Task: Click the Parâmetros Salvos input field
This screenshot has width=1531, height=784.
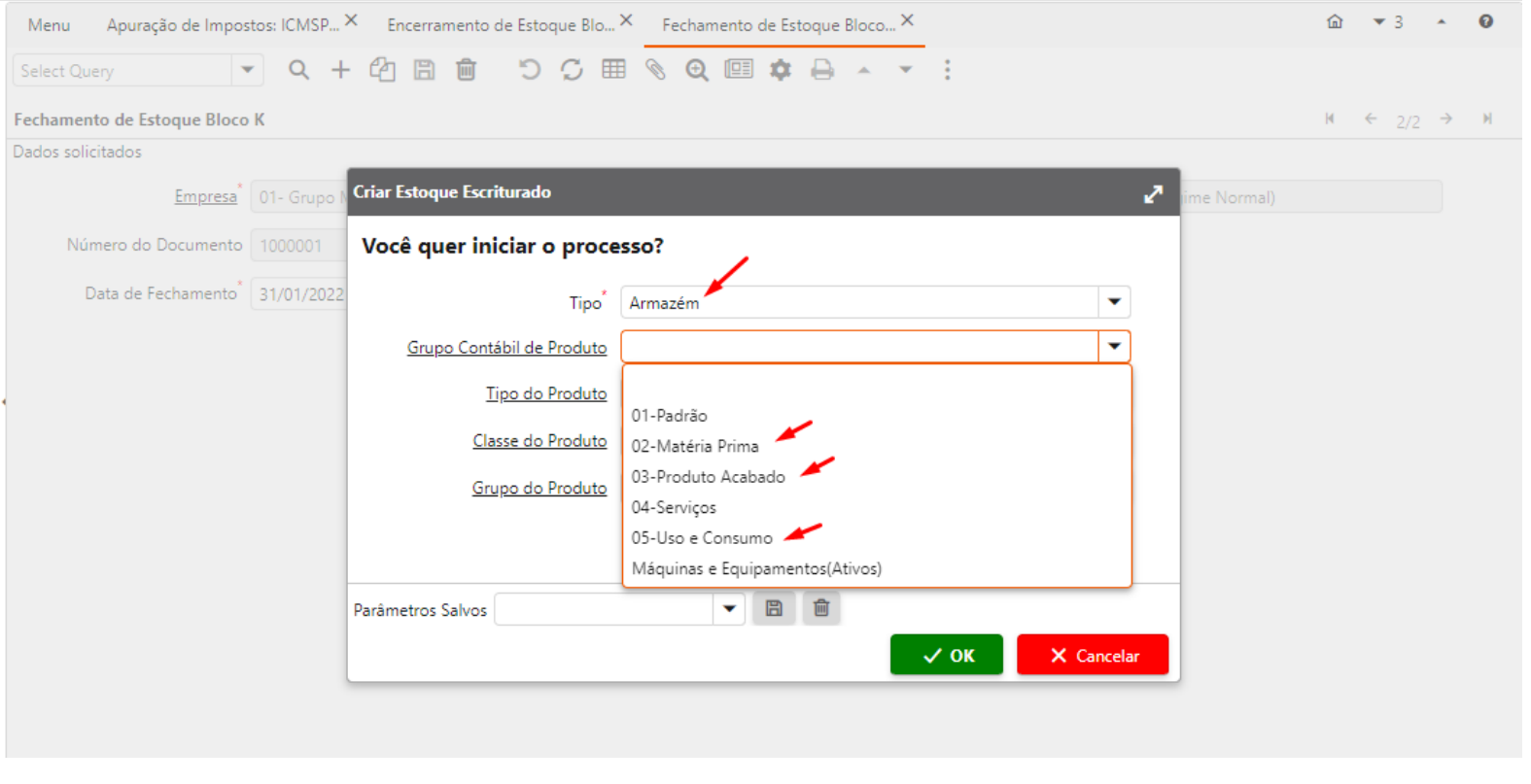Action: tap(605, 609)
